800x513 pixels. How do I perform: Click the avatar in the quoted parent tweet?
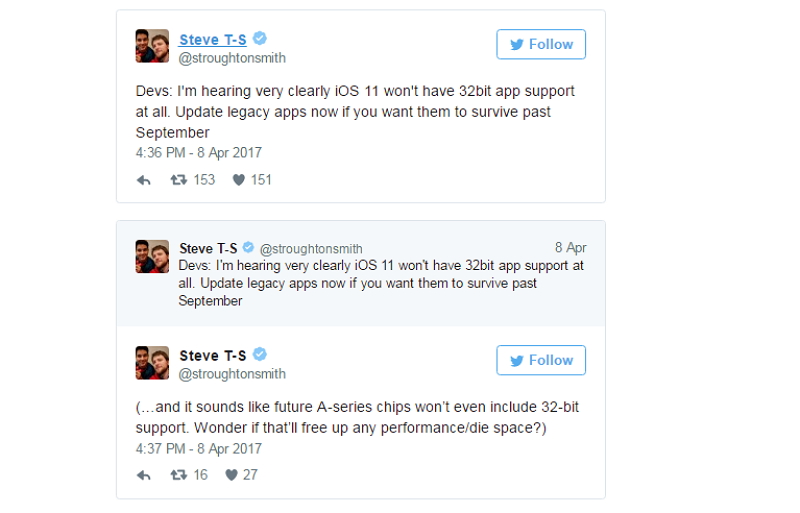coord(152,257)
